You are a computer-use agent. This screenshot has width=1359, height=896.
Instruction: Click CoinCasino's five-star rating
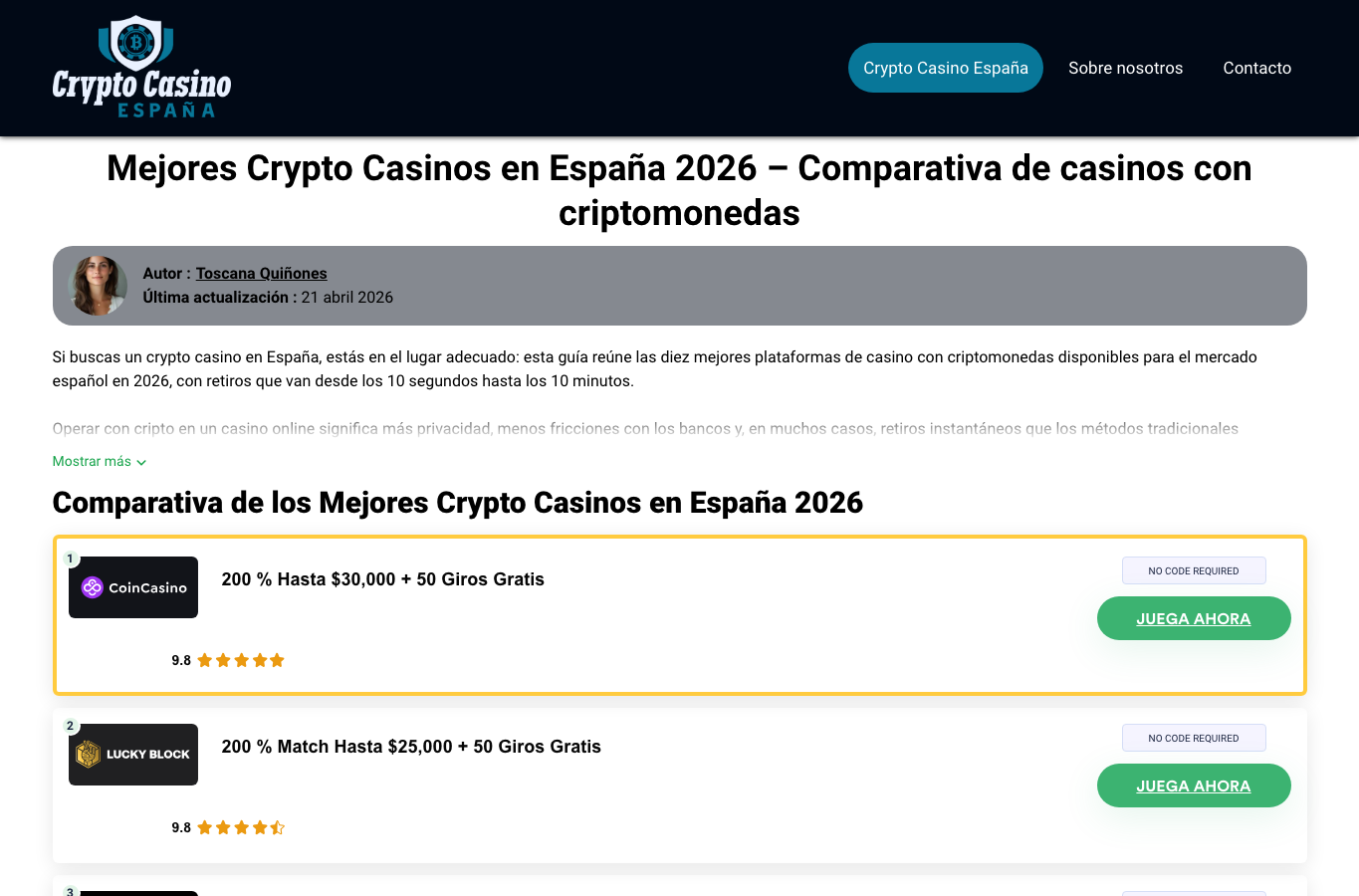point(241,660)
